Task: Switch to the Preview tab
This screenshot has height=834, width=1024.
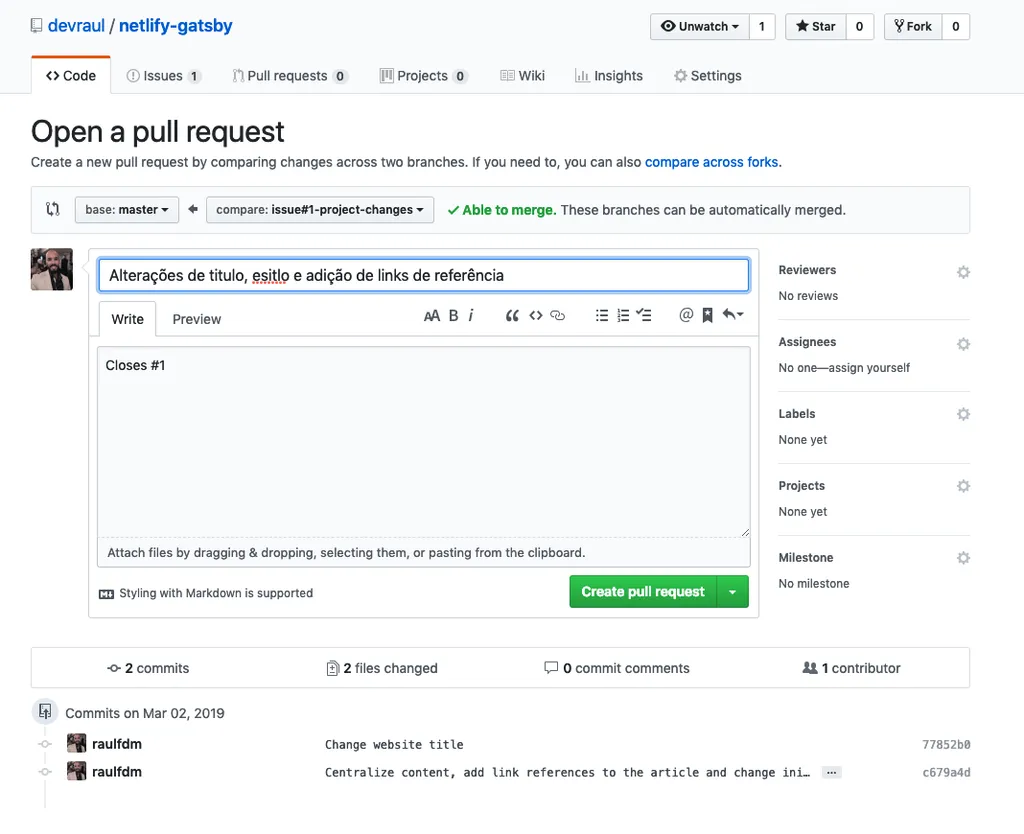Action: [x=197, y=319]
